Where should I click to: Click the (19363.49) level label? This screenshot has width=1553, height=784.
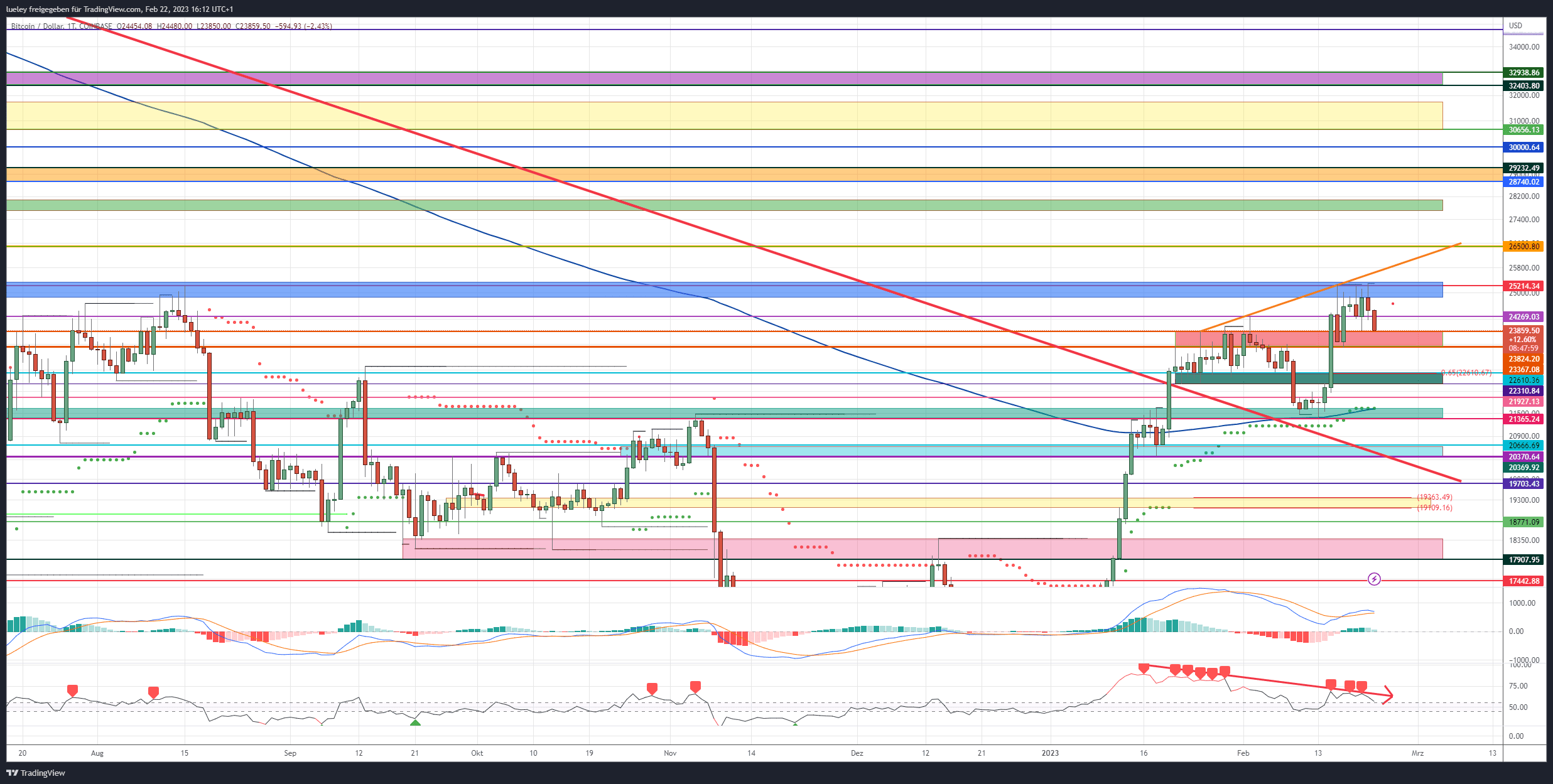(1434, 497)
